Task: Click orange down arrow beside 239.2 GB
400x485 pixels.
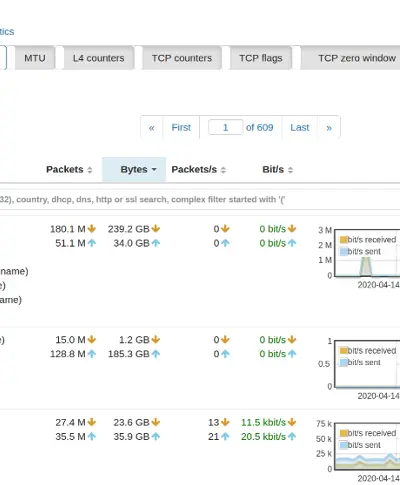Action: (156, 229)
